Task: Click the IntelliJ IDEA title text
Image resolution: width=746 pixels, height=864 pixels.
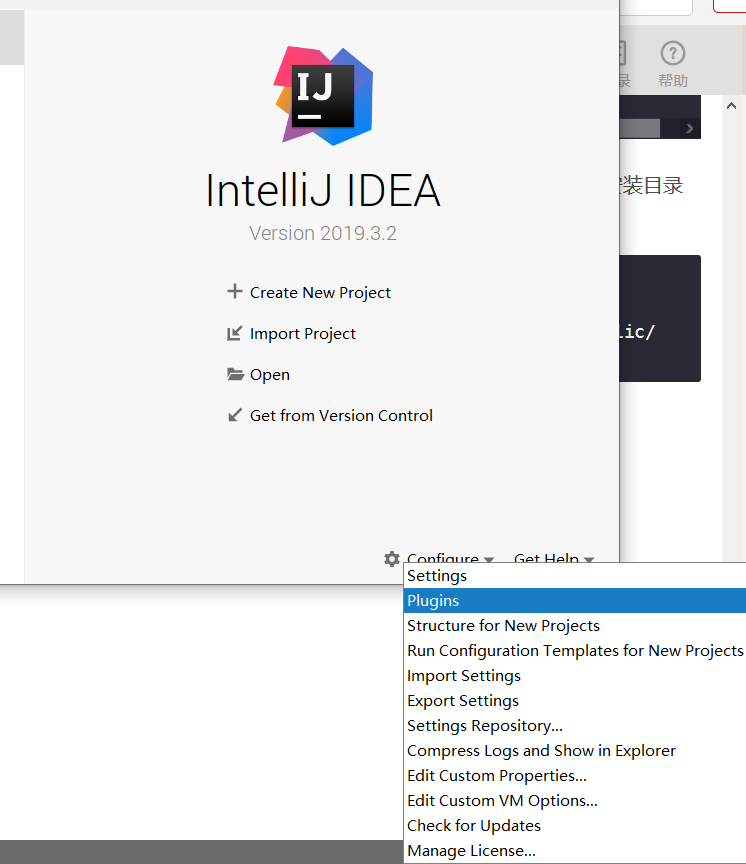Action: [323, 190]
